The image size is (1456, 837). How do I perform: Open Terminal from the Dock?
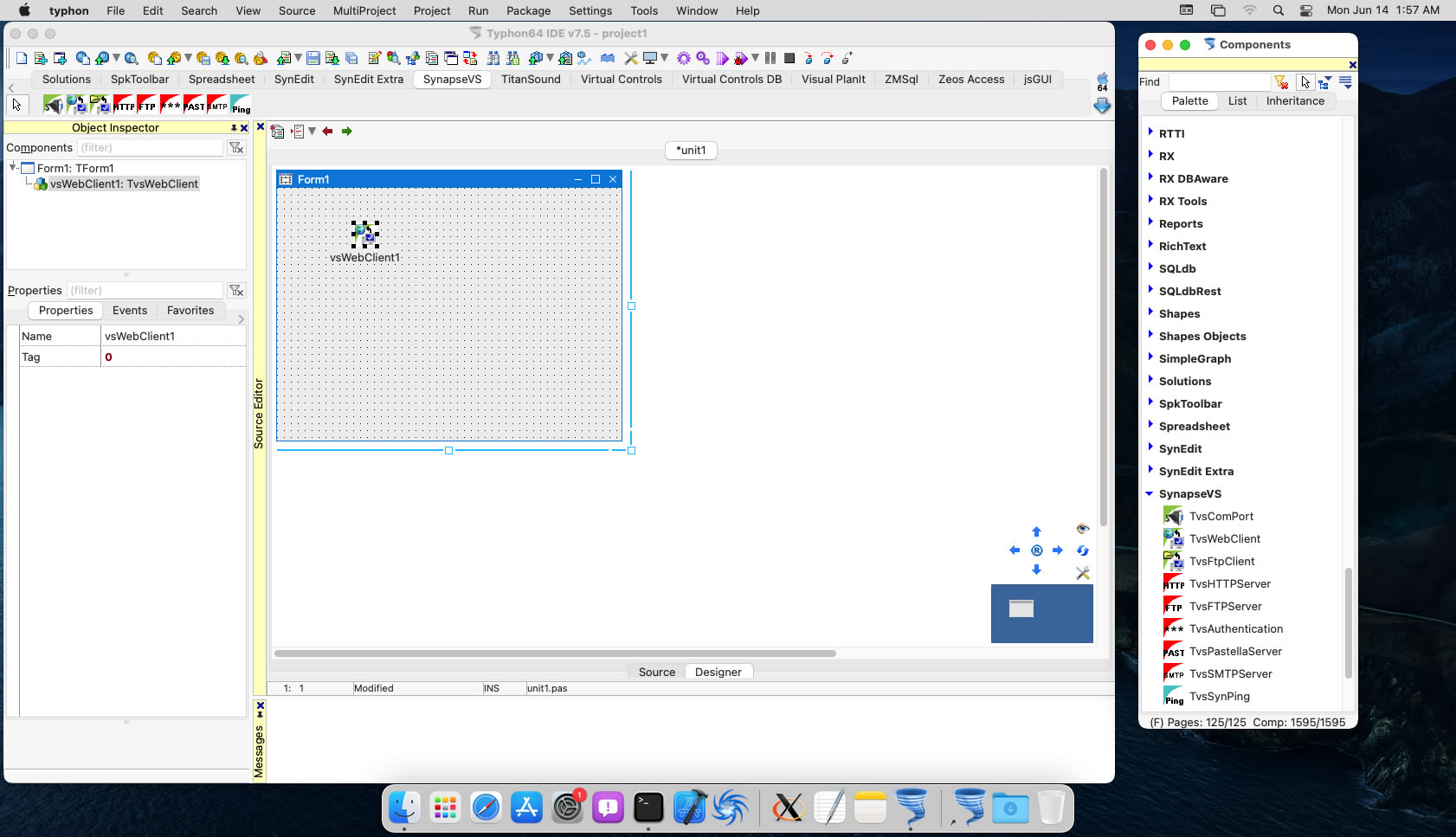point(648,808)
